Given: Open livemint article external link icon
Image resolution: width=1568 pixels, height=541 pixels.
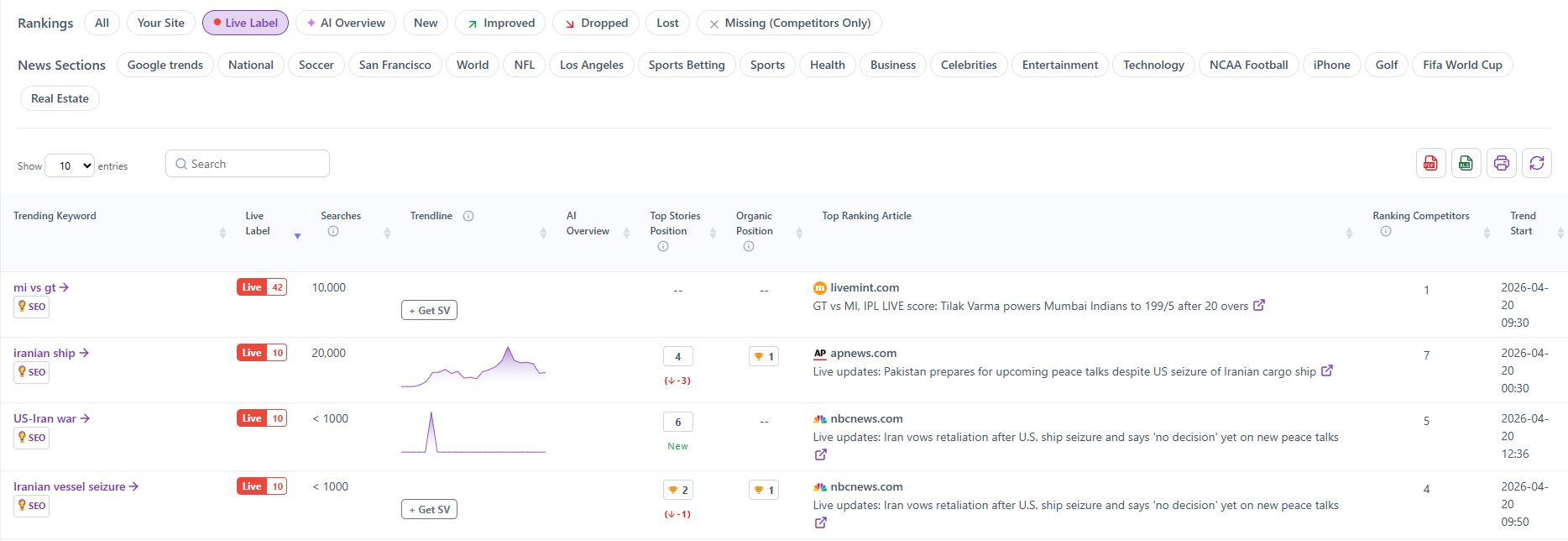Looking at the screenshot, I should [1259, 306].
